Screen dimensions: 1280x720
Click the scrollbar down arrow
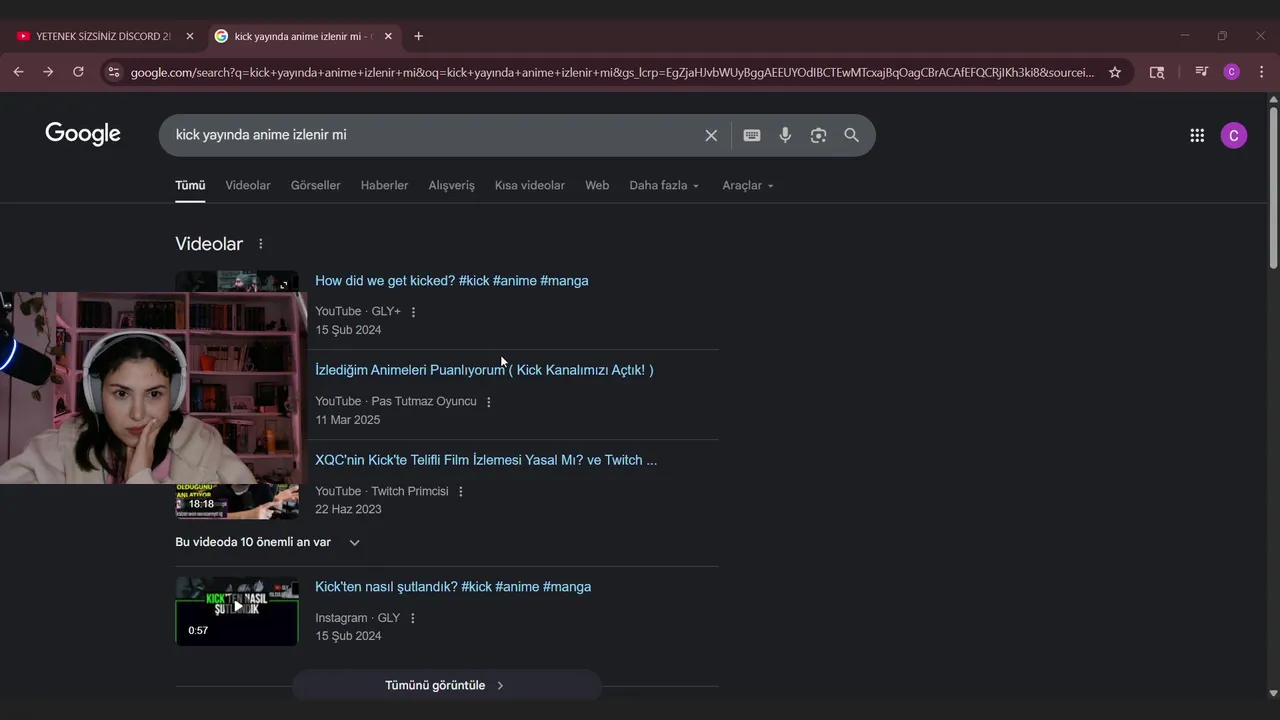(1273, 692)
